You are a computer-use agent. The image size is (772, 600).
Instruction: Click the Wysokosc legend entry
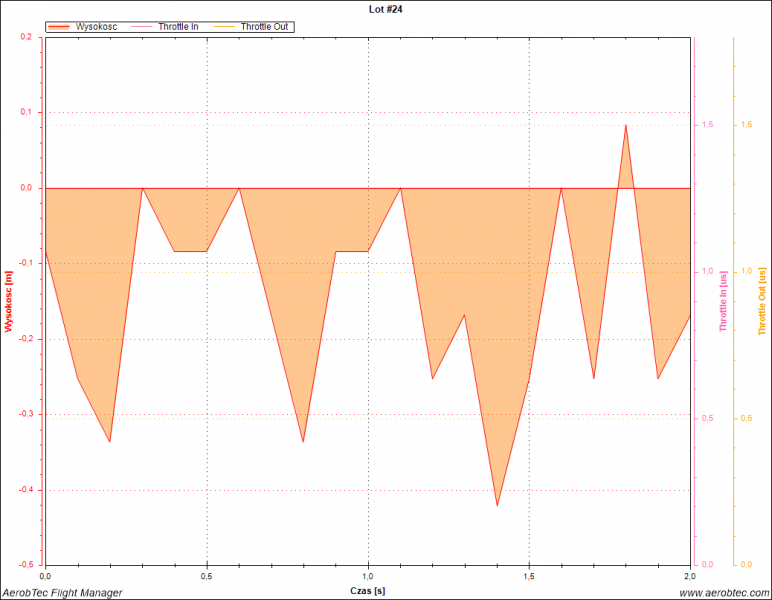point(96,26)
